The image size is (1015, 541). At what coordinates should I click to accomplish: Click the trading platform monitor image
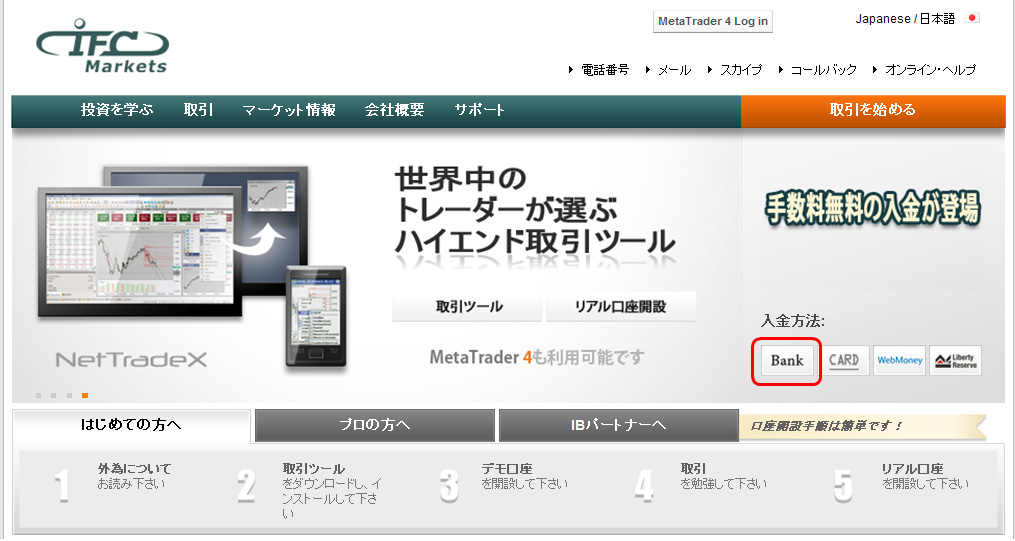pos(139,252)
